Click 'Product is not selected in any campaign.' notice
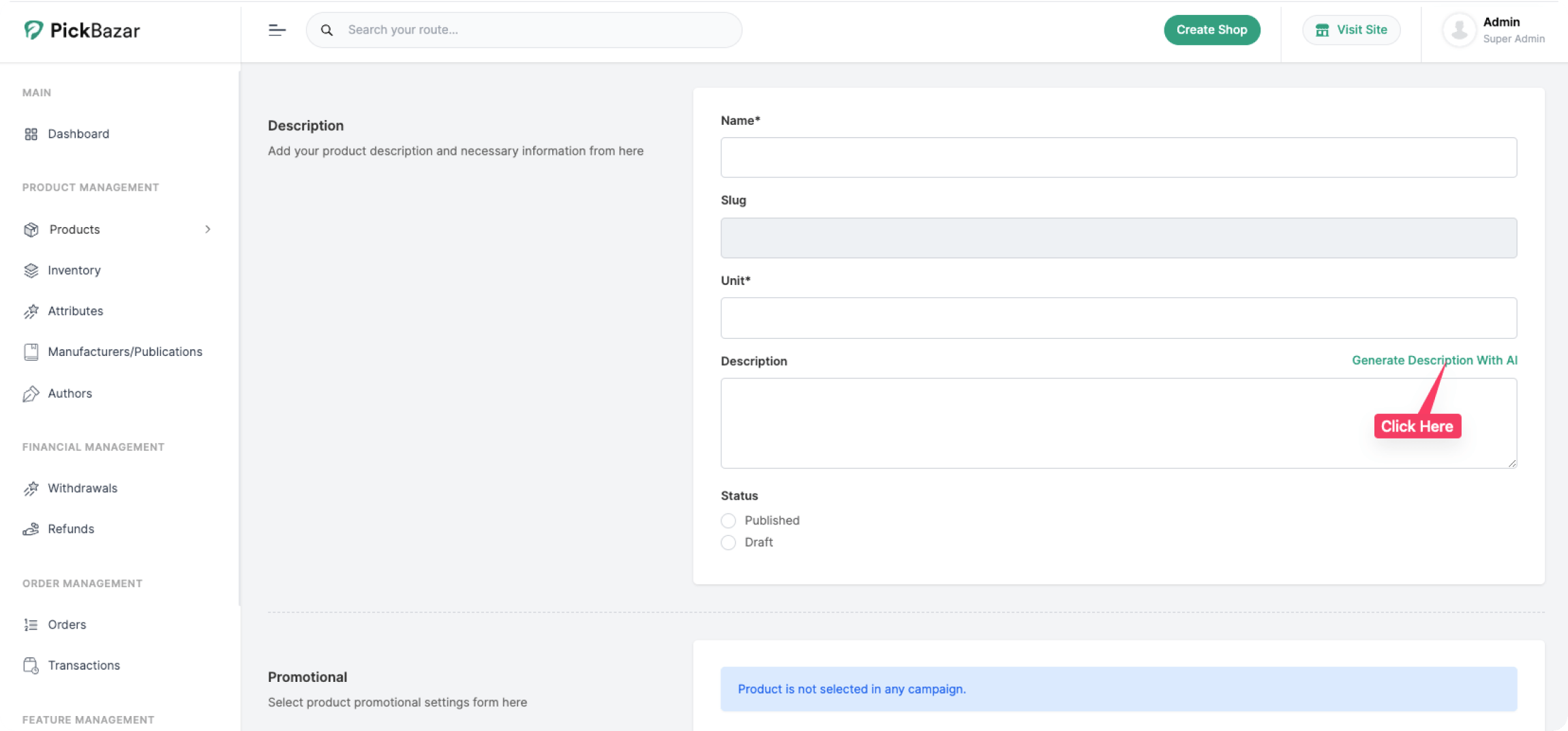This screenshot has height=731, width=1568. [1119, 689]
